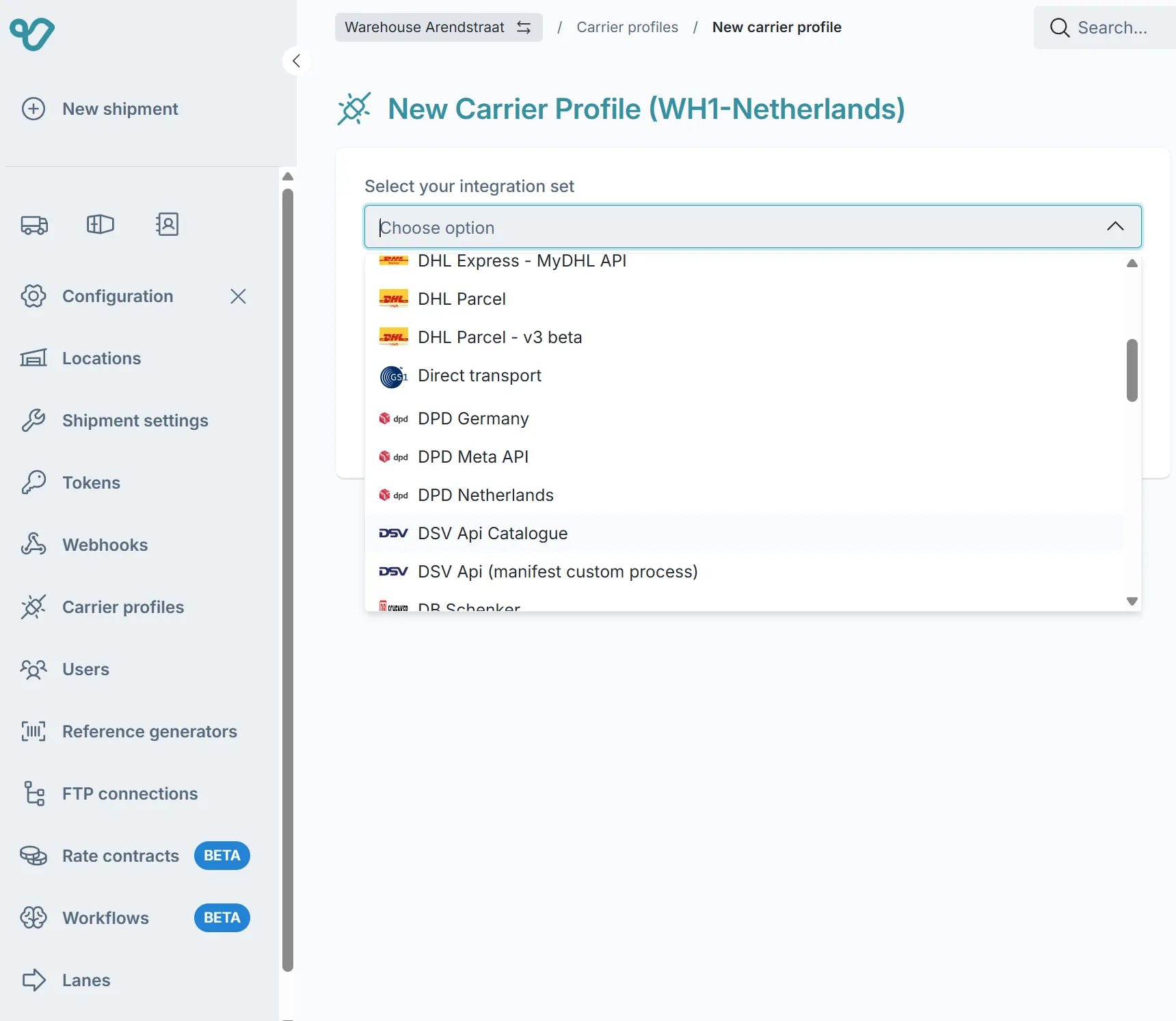Select the DSV Api Catalogue option
Viewport: 1176px width, 1021px height.
point(745,533)
